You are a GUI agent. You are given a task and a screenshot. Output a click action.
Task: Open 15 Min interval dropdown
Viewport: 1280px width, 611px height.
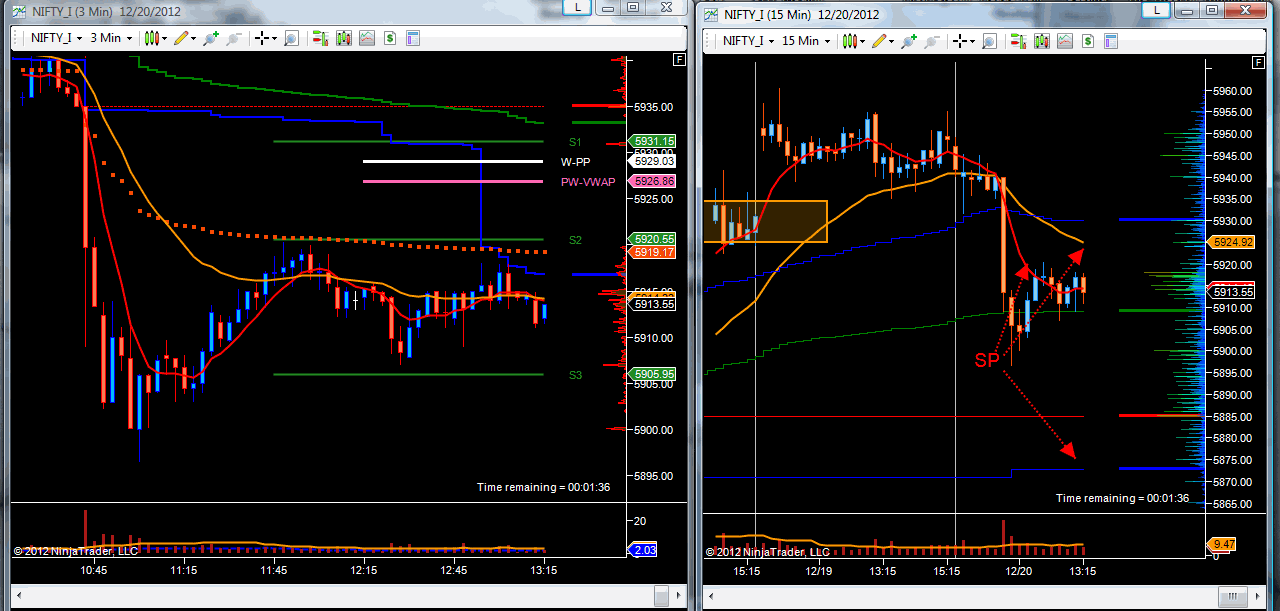pos(806,41)
